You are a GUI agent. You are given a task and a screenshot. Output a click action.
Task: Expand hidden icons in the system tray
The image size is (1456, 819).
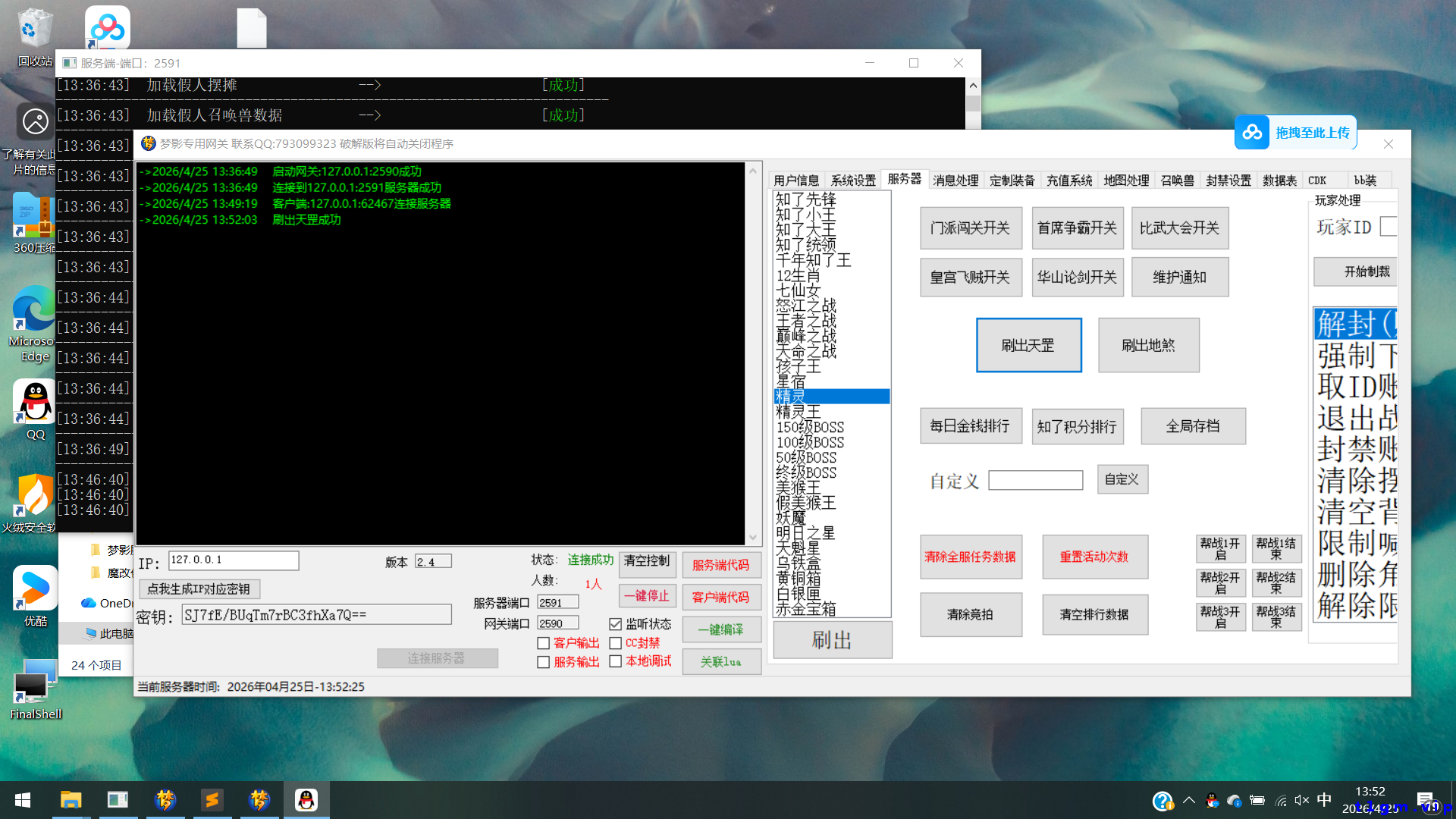tap(1190, 799)
